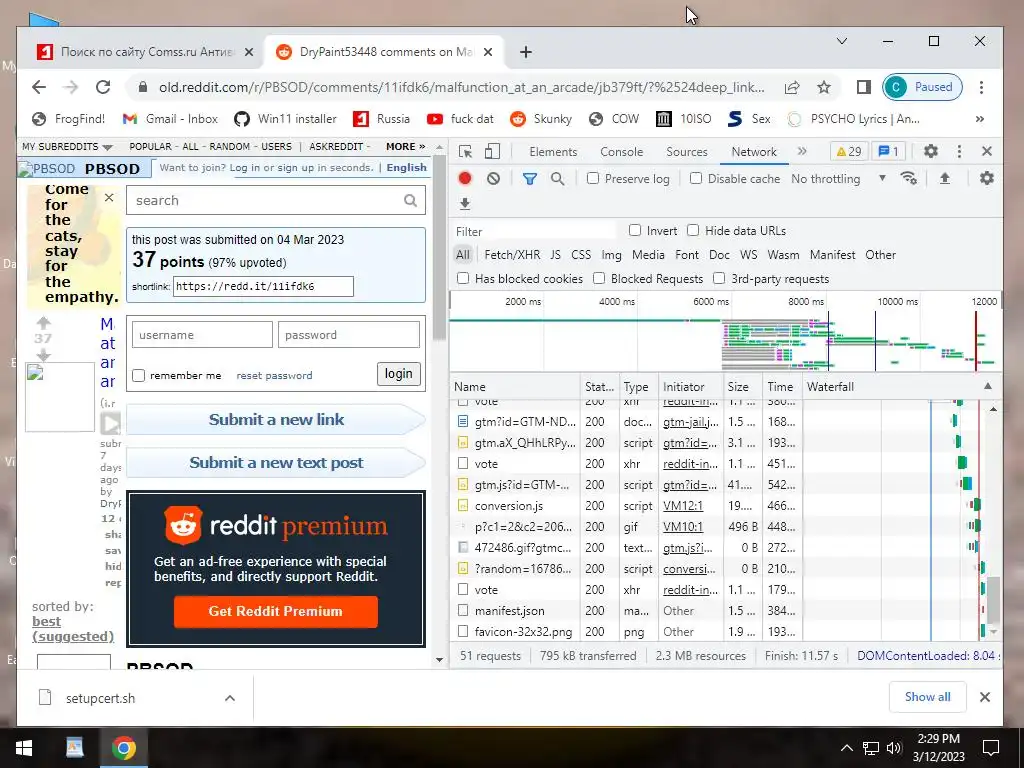Expand MY SUBREDDITS dropdown
The width and height of the screenshot is (1024, 768).
[67, 146]
